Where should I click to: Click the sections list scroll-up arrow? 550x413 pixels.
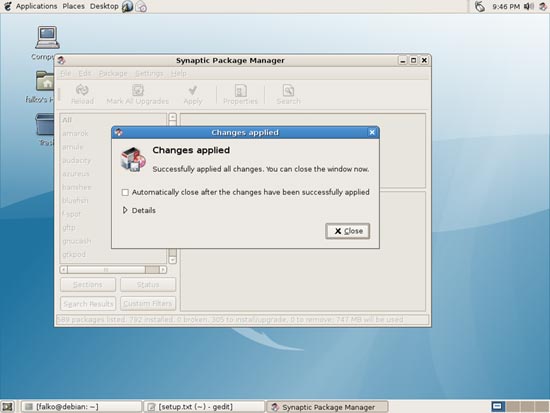173,116
